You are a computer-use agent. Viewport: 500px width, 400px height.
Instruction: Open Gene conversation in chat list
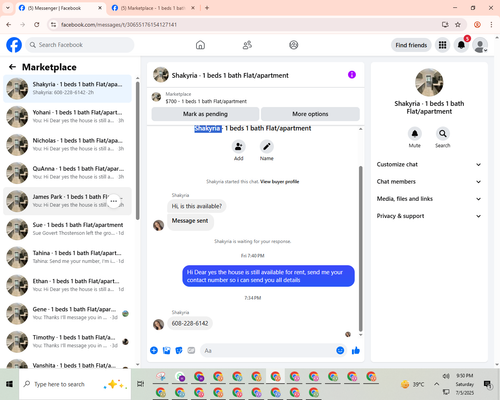[x=67, y=313]
